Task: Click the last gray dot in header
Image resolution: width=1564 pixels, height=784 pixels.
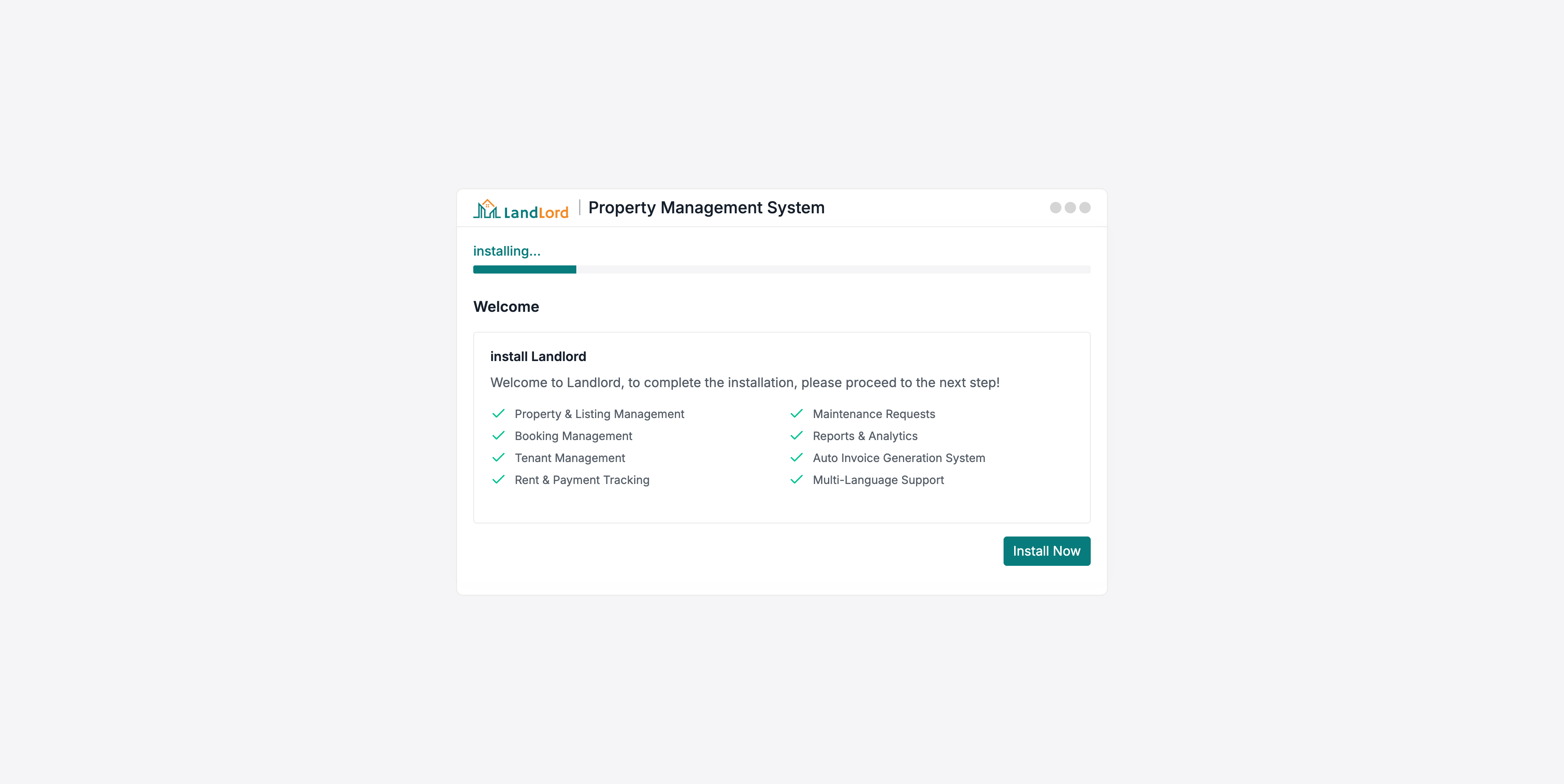Action: click(1085, 208)
